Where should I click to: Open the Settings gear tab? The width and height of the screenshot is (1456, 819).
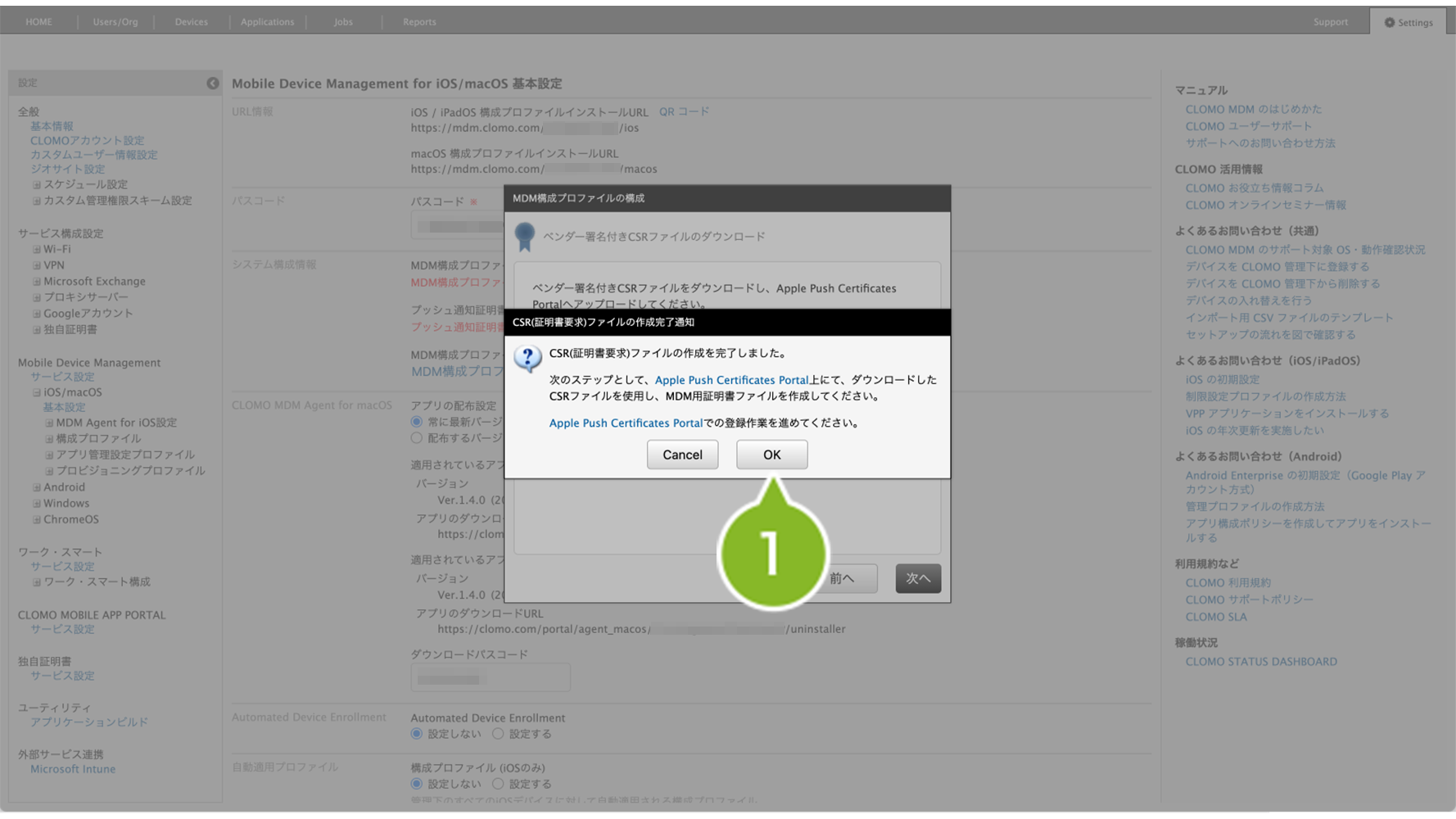pyautogui.click(x=1409, y=22)
